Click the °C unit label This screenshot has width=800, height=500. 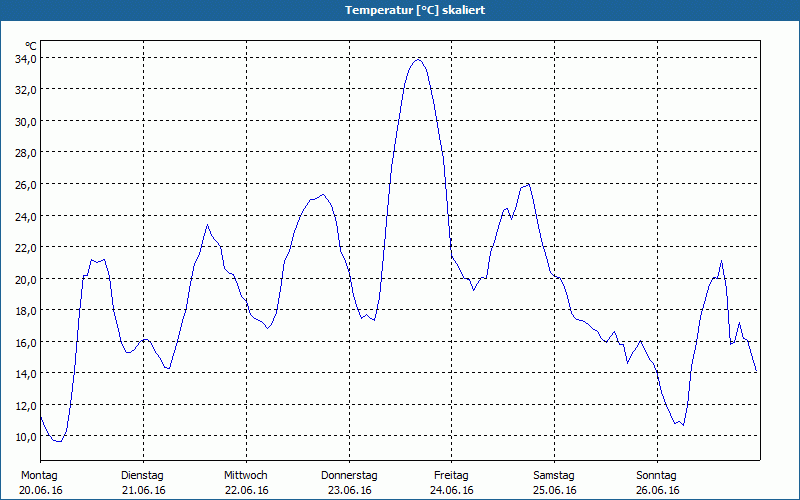coord(31,46)
